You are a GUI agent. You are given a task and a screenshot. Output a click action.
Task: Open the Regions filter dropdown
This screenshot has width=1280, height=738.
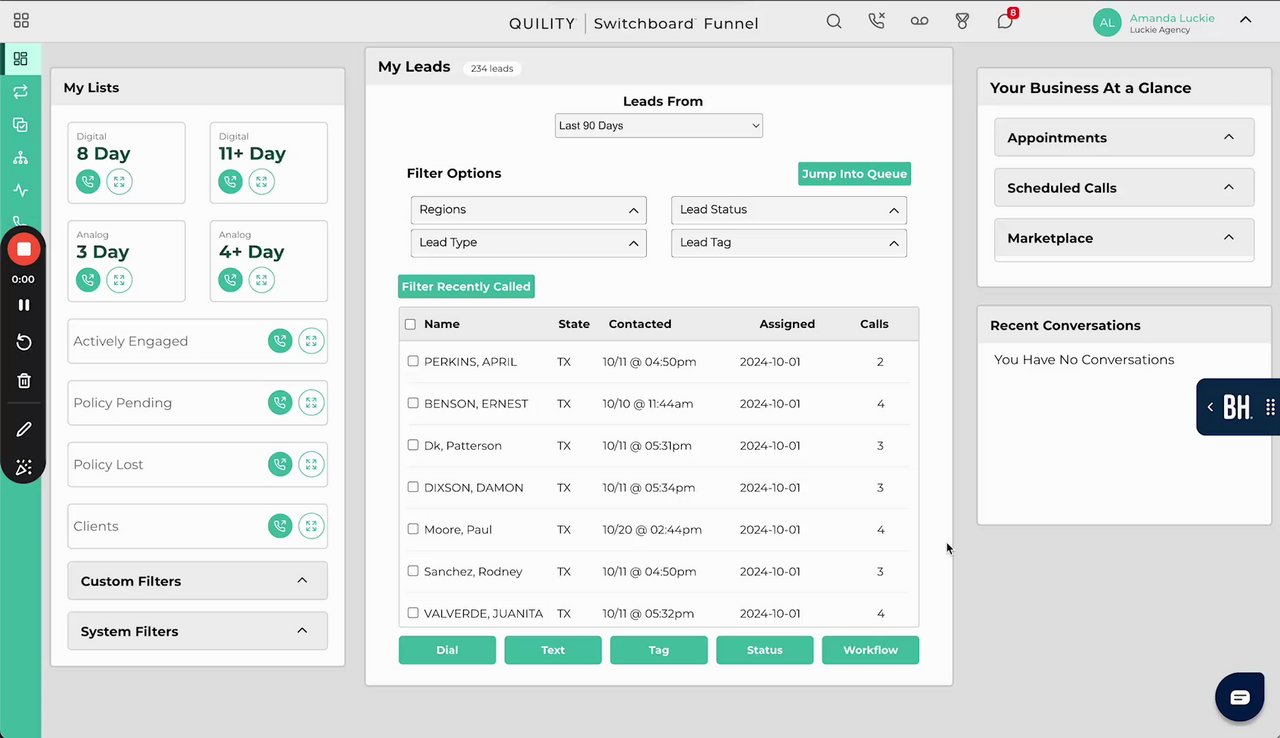pyautogui.click(x=529, y=210)
